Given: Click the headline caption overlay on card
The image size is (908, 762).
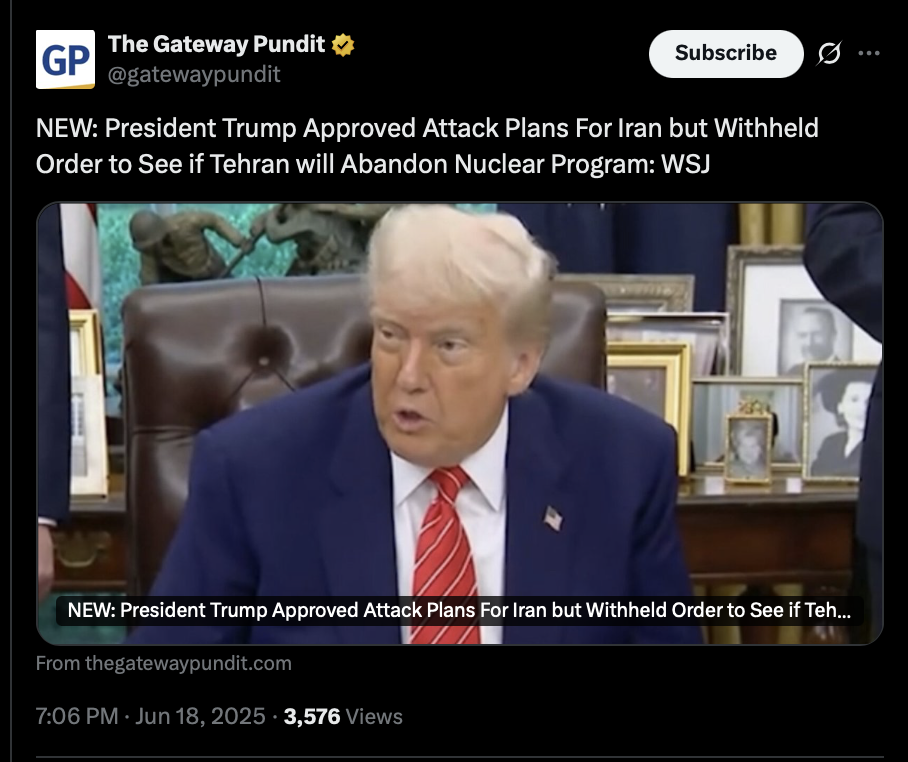Looking at the screenshot, I should coord(459,610).
